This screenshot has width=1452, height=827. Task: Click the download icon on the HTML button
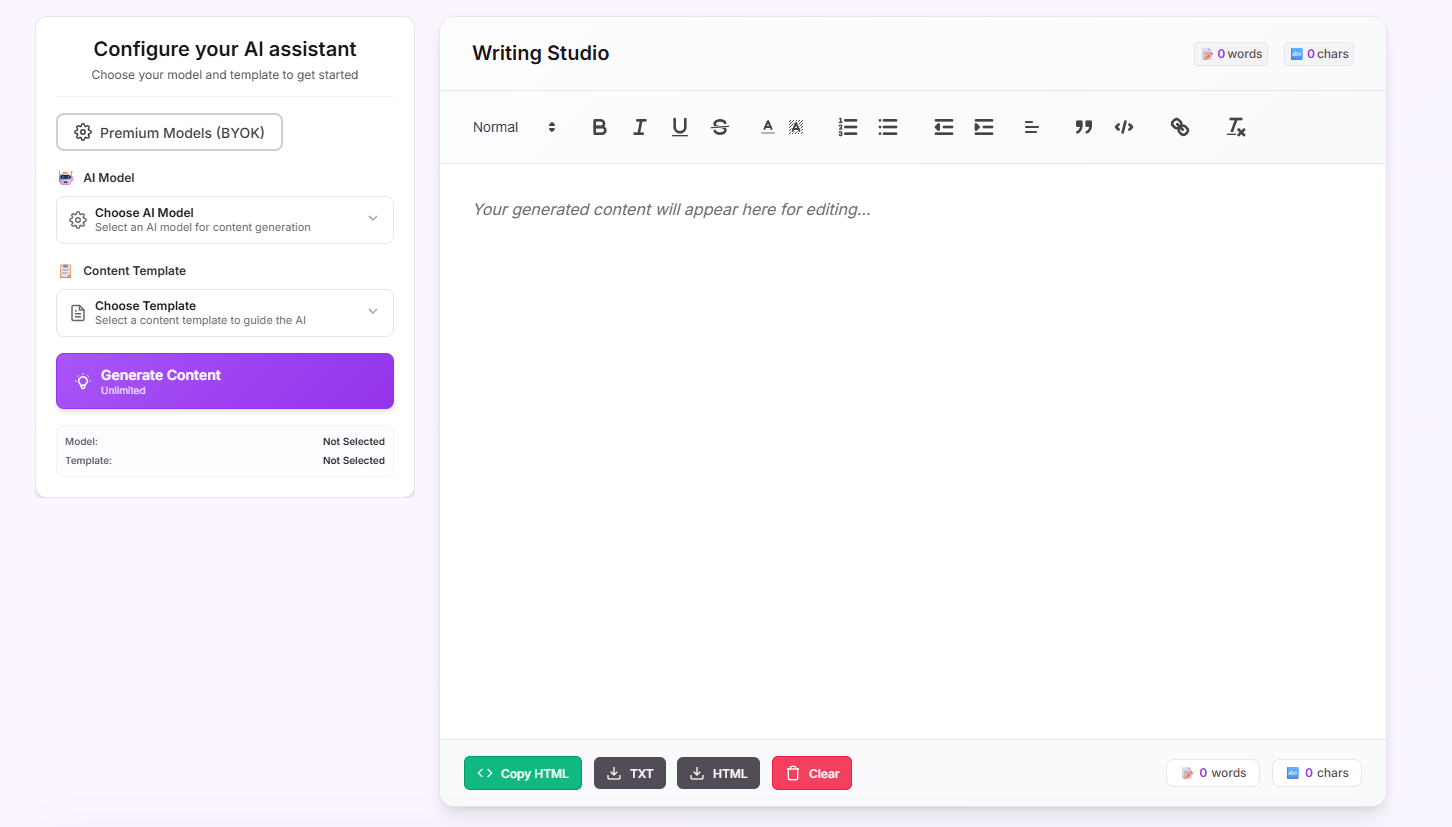697,773
